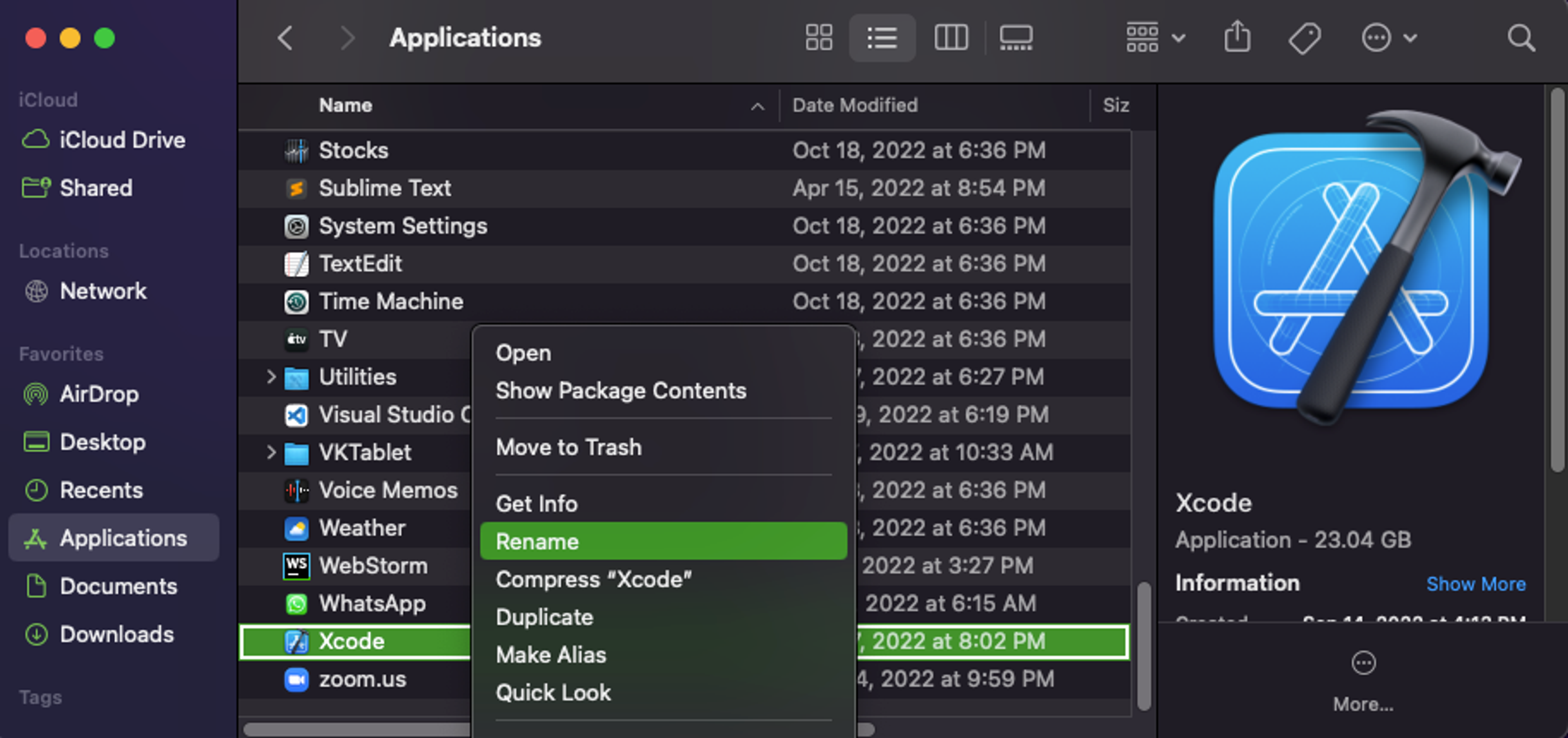Image resolution: width=1568 pixels, height=738 pixels.
Task: Expand the Utilities folder
Action: coord(271,377)
